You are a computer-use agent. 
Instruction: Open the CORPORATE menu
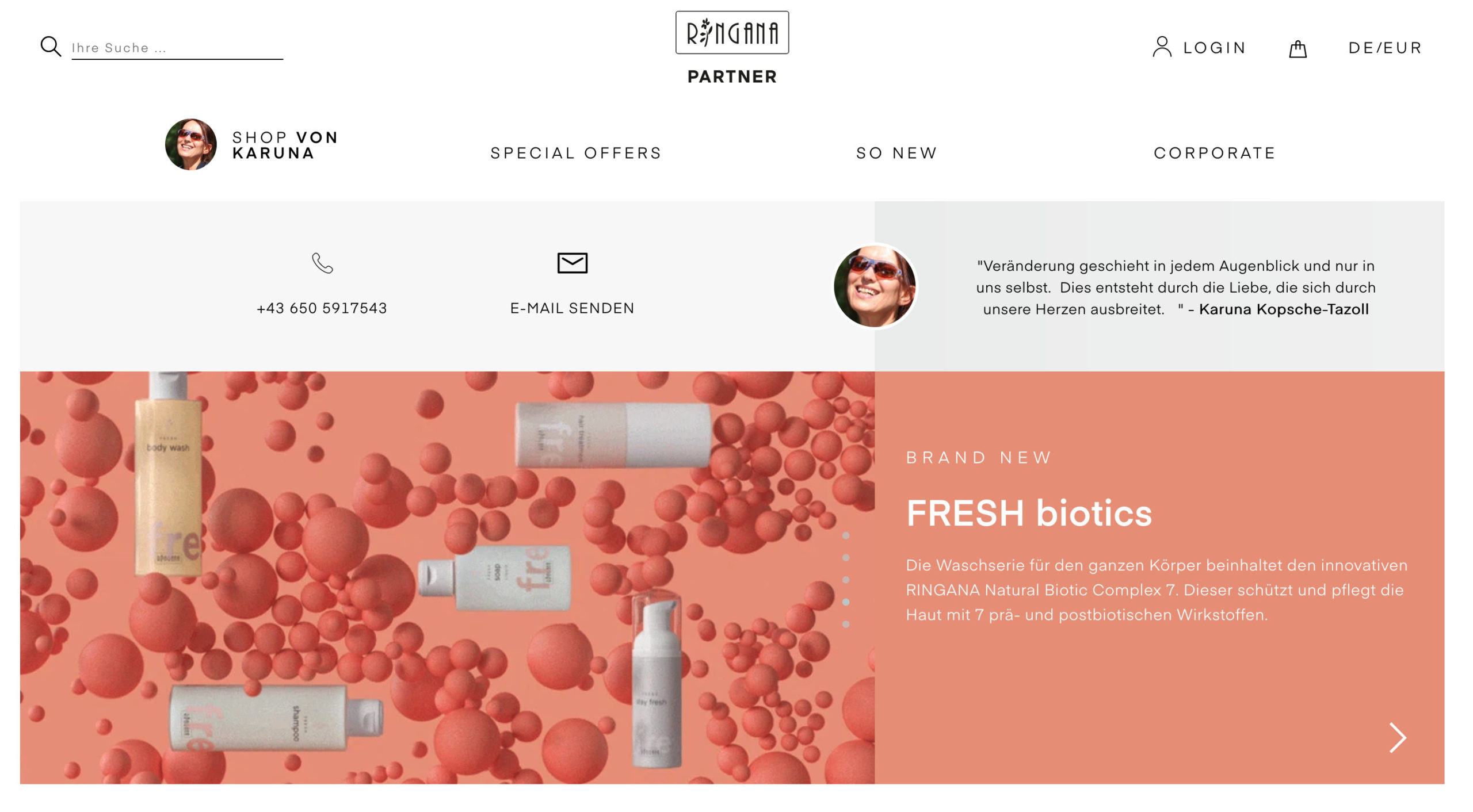pyautogui.click(x=1215, y=153)
